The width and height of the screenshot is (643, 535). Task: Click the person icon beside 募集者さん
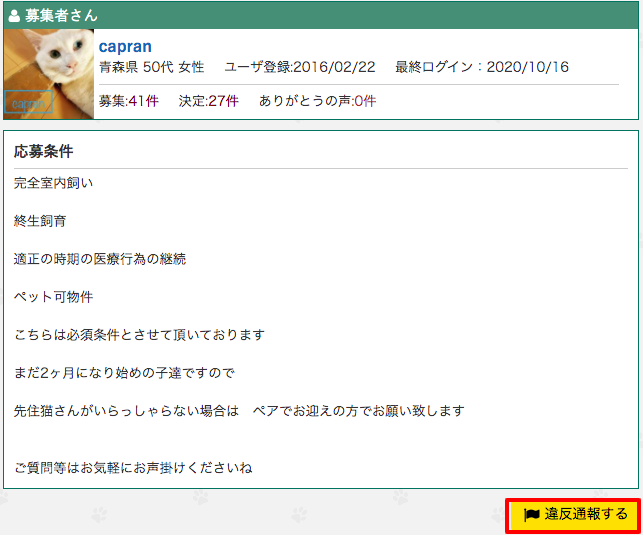[14, 16]
